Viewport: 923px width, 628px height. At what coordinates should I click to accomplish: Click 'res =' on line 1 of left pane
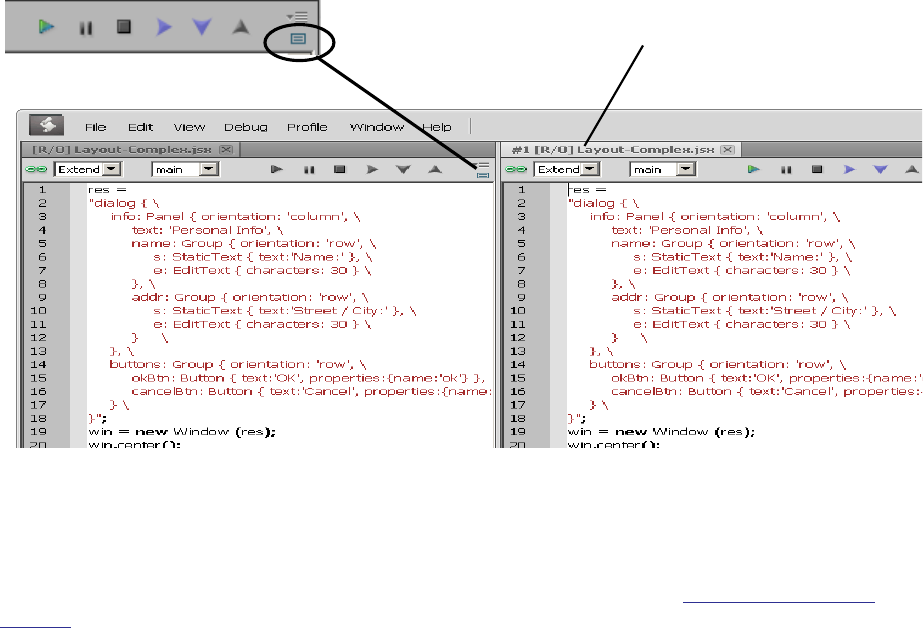click(x=107, y=190)
